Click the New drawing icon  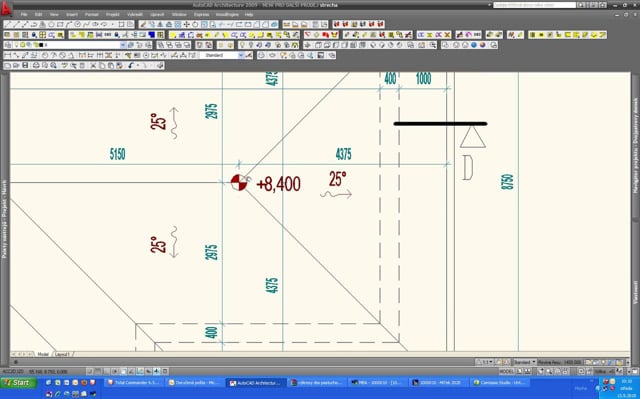point(7,65)
